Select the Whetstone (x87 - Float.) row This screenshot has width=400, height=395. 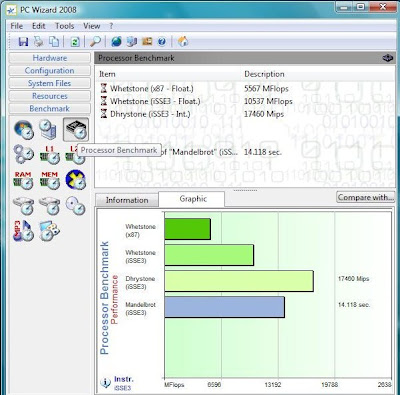point(245,88)
